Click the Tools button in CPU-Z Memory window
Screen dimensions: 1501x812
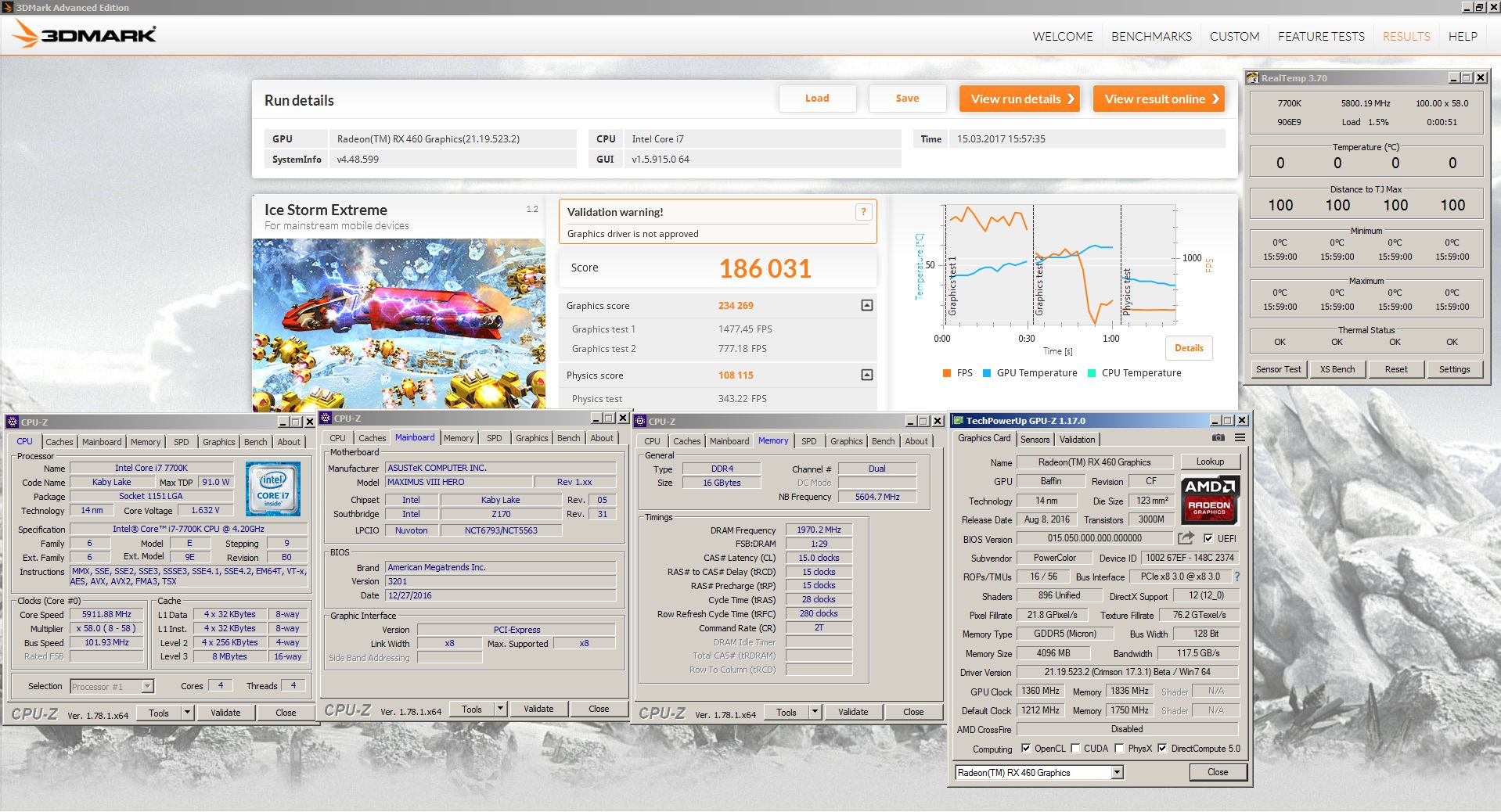(786, 712)
